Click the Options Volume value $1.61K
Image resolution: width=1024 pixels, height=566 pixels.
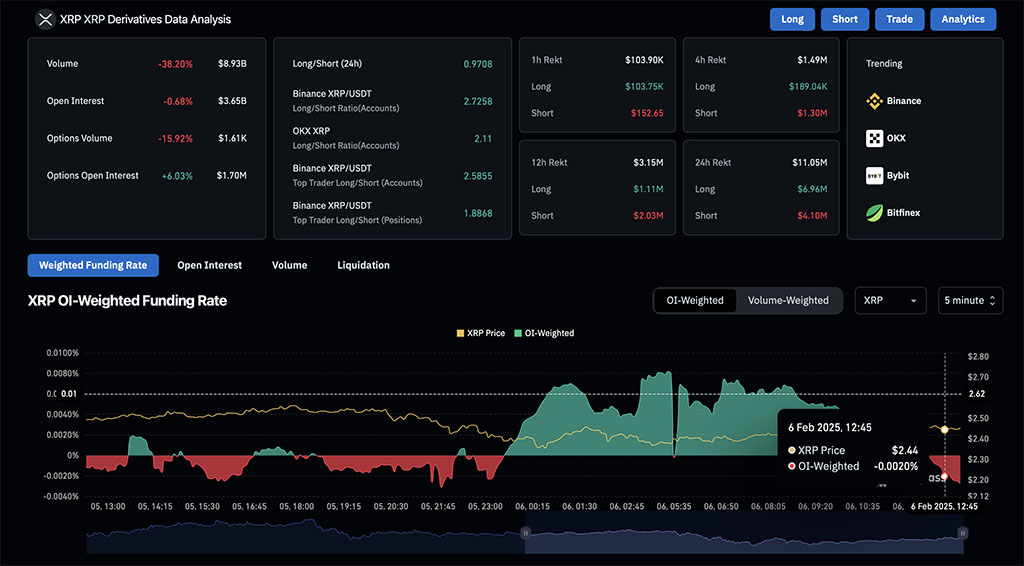[232, 138]
